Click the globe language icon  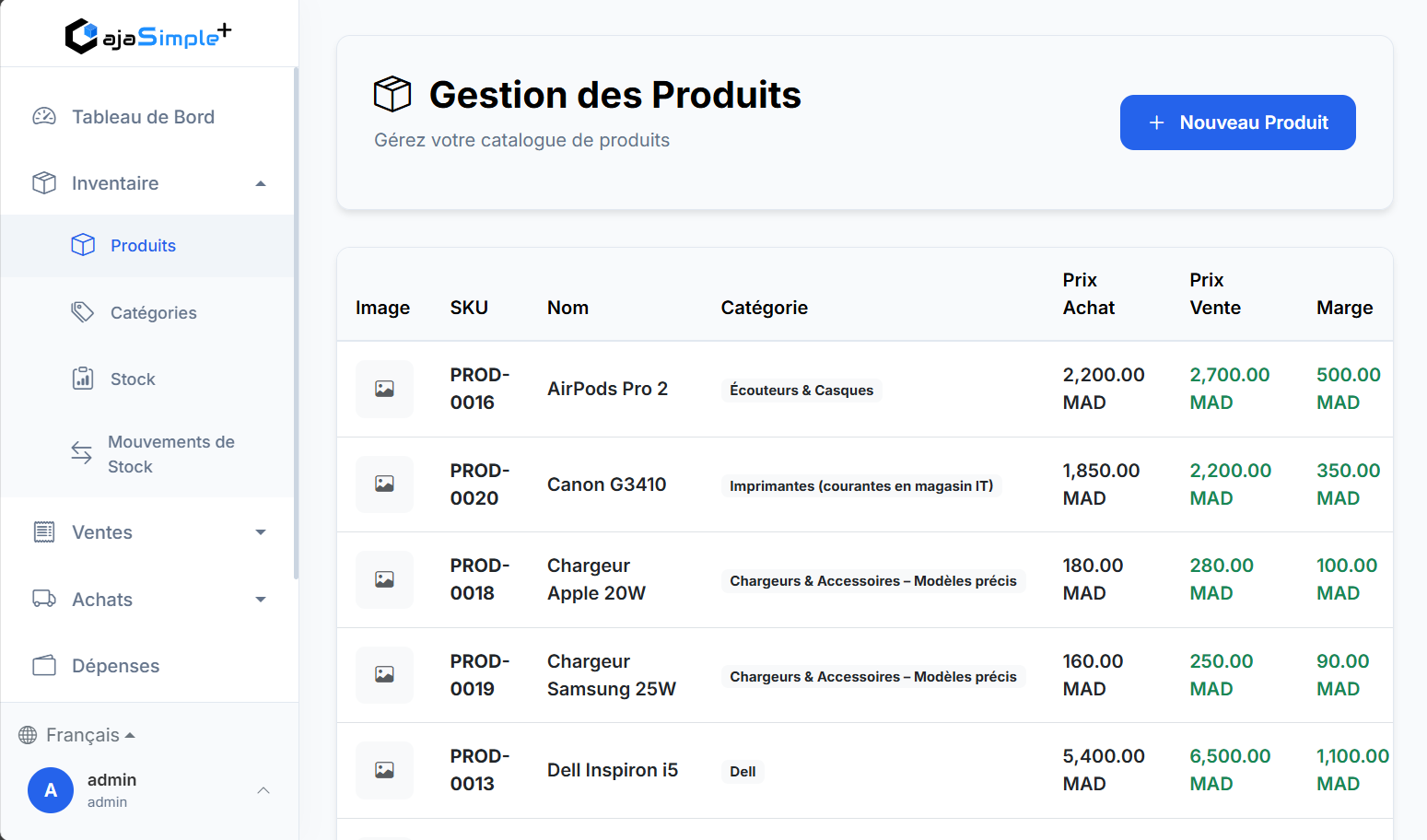(29, 735)
